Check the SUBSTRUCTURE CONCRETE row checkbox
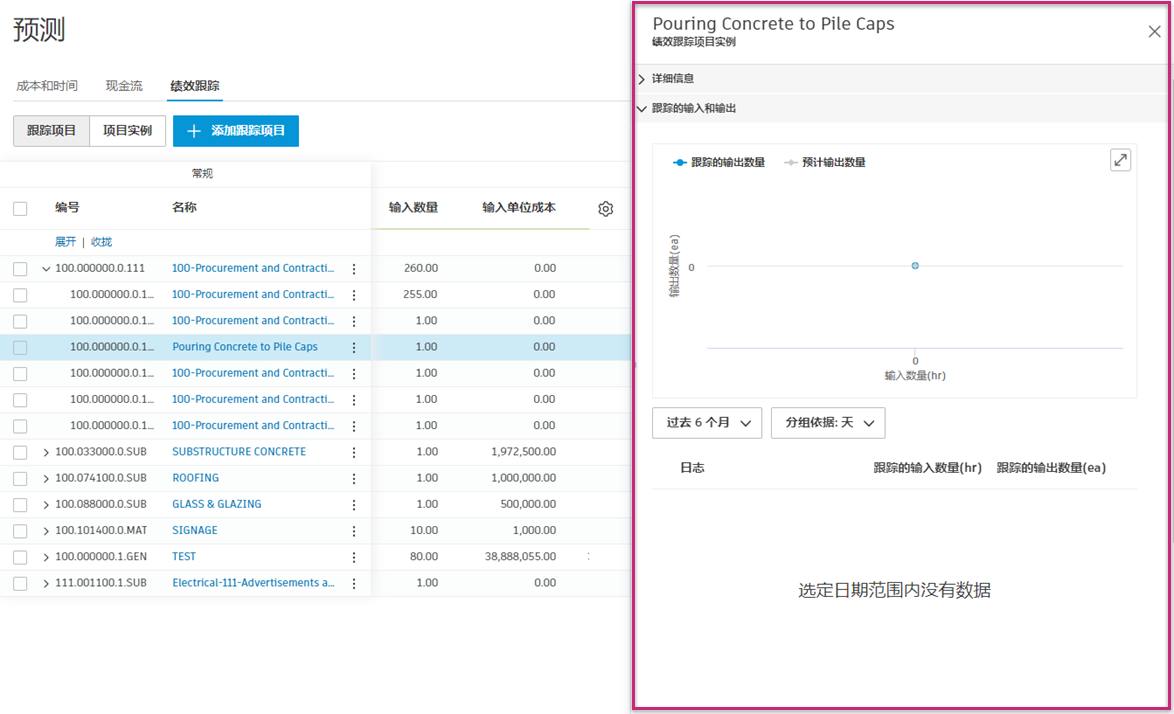 [20, 452]
